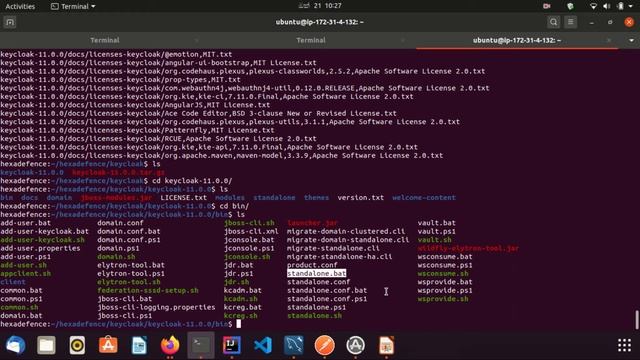Image resolution: width=640 pixels, height=360 pixels.
Task: Open LibreOffice Impress from the dock
Action: pyautogui.click(x=387, y=345)
